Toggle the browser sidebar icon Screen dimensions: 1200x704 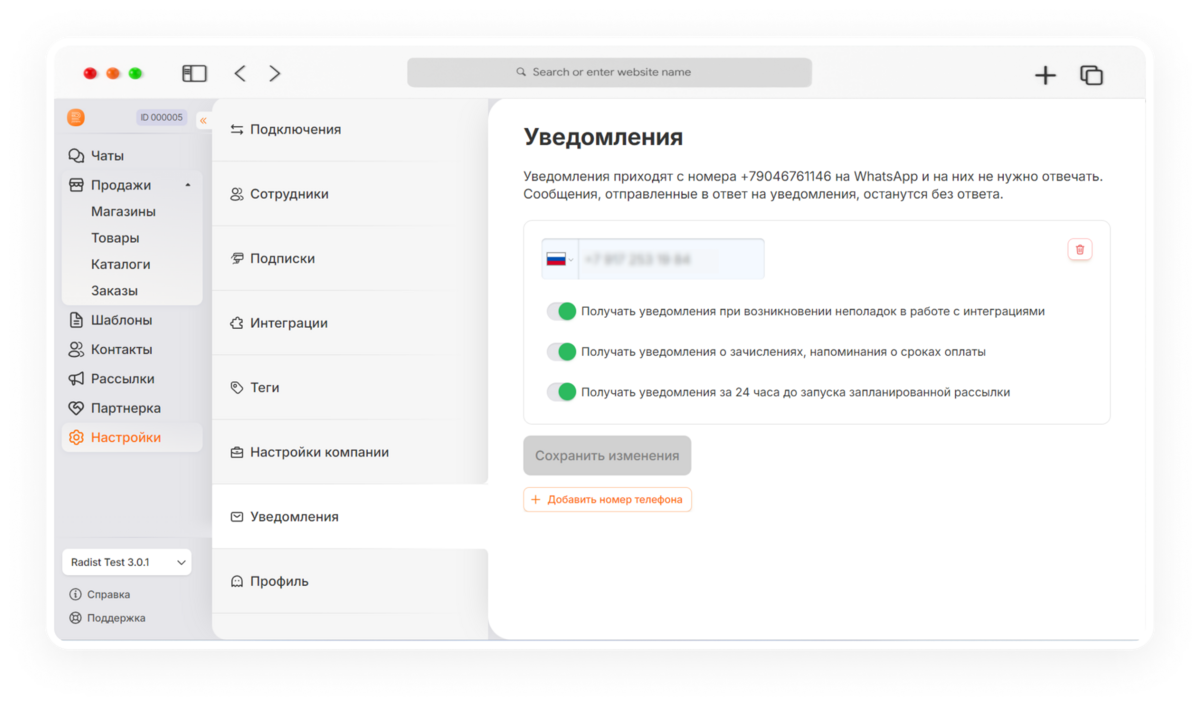(x=194, y=73)
